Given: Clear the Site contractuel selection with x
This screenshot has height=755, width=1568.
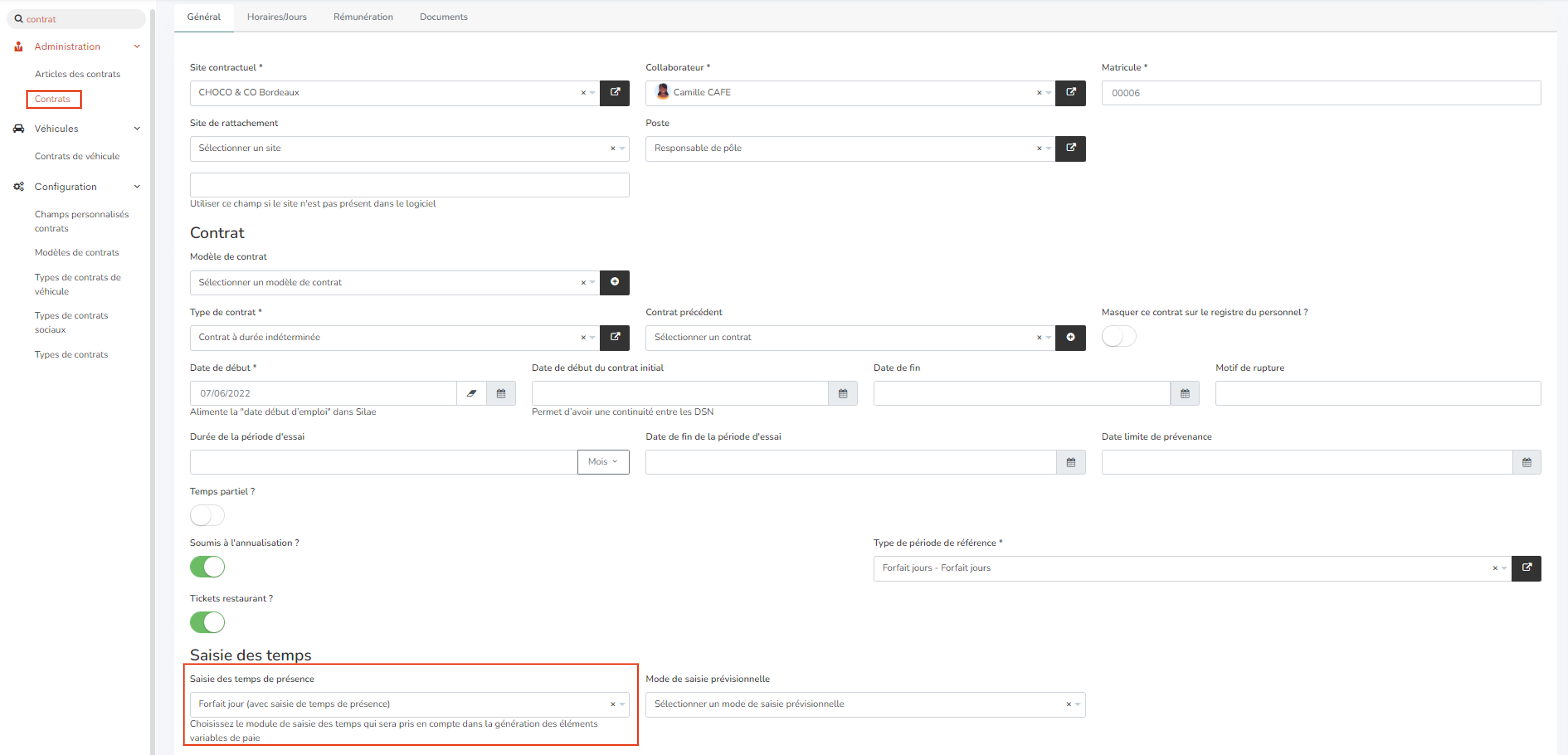Looking at the screenshot, I should 583,93.
